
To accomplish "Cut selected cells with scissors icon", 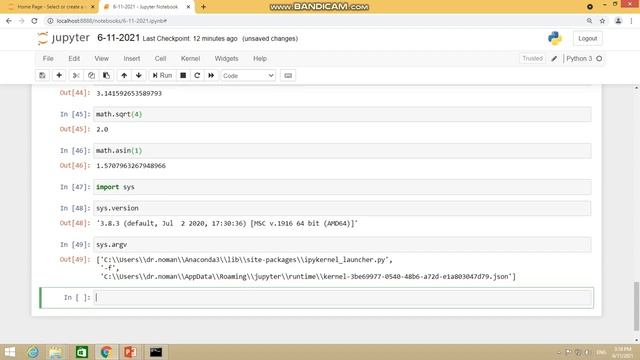I will pyautogui.click(x=76, y=76).
